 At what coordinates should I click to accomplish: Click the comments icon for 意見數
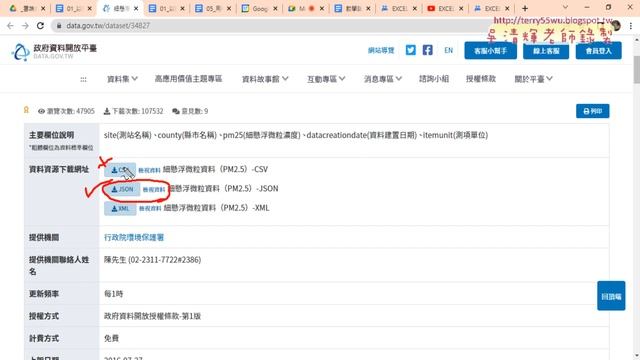click(x=176, y=111)
